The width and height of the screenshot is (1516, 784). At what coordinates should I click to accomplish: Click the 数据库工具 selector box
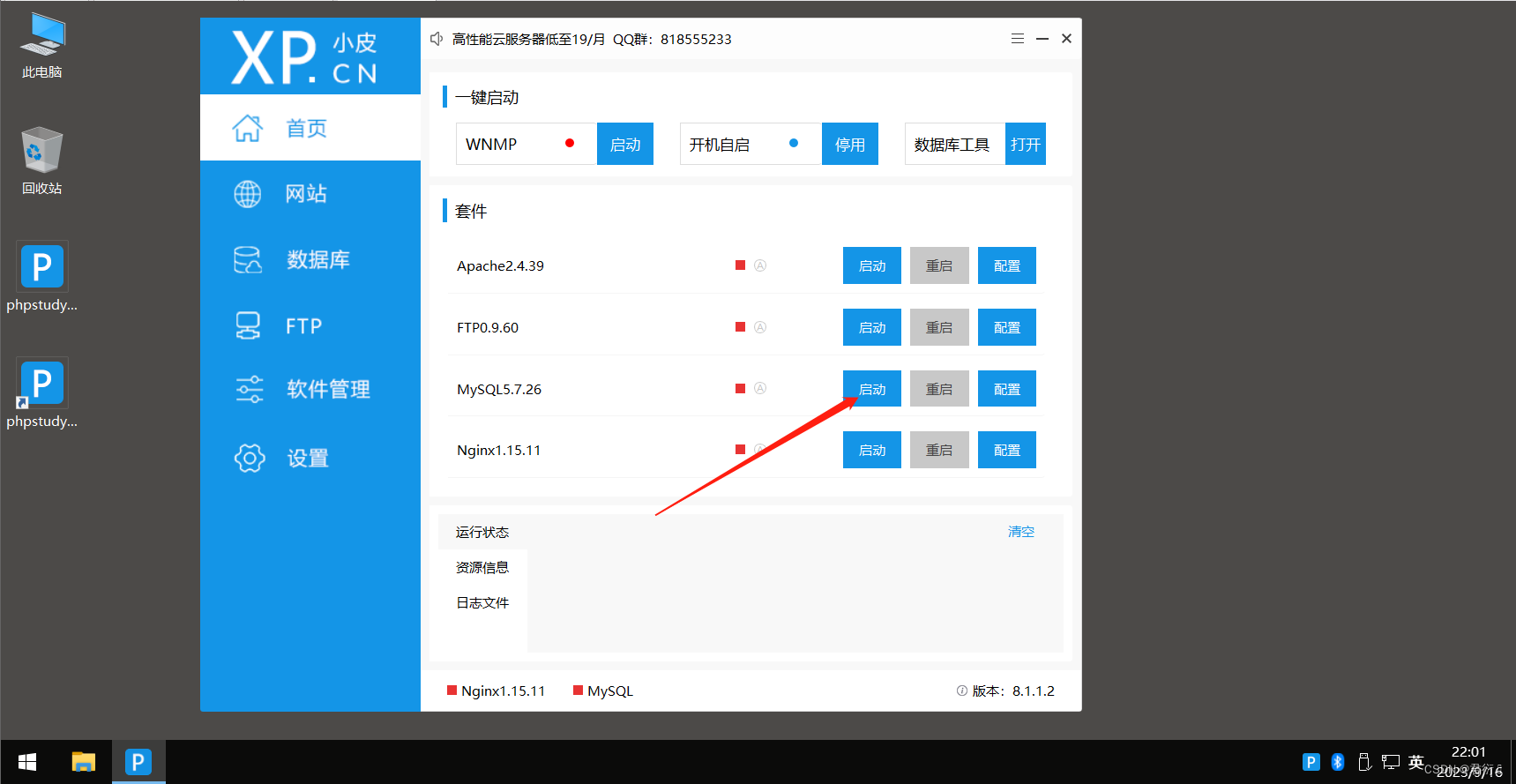coord(955,144)
